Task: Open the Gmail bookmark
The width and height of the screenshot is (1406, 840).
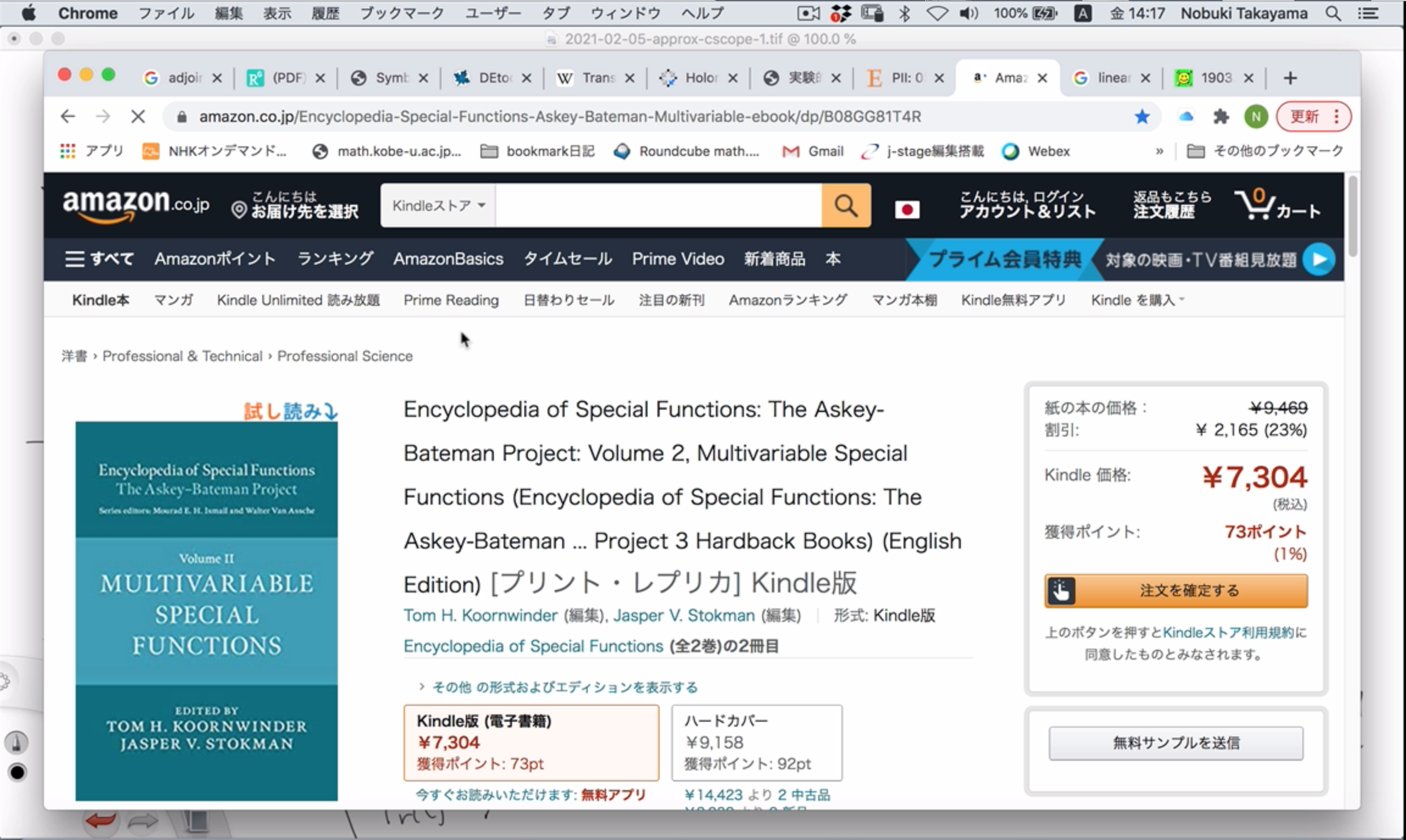Action: click(813, 151)
